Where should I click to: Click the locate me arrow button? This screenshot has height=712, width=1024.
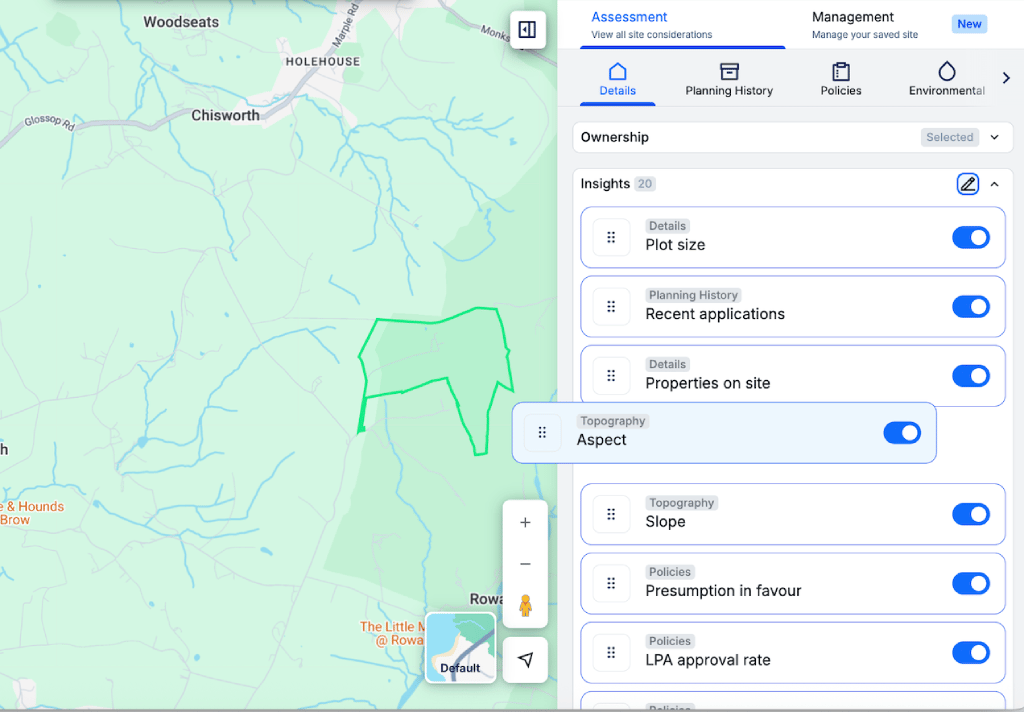525,660
